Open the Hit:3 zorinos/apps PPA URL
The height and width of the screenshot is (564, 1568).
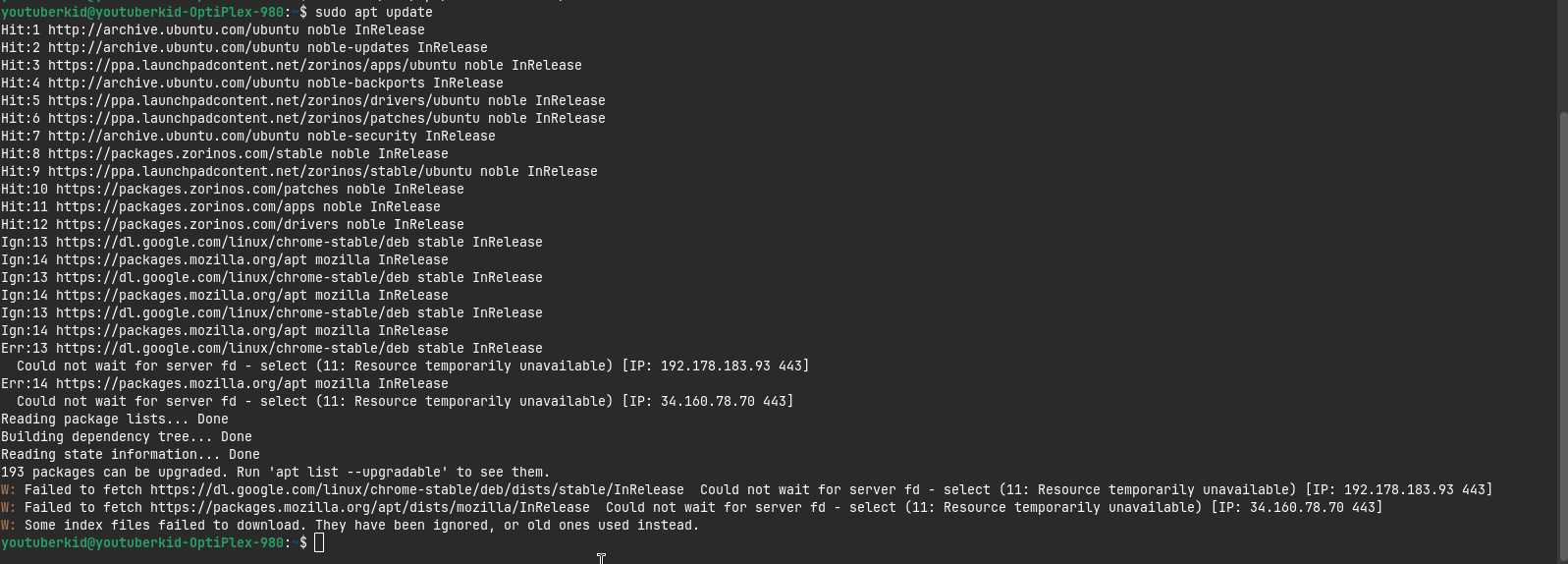pyautogui.click(x=252, y=65)
